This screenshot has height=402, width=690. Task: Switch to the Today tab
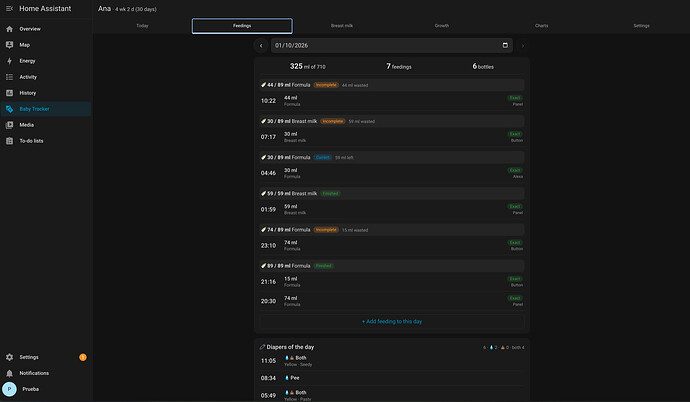[x=142, y=26]
